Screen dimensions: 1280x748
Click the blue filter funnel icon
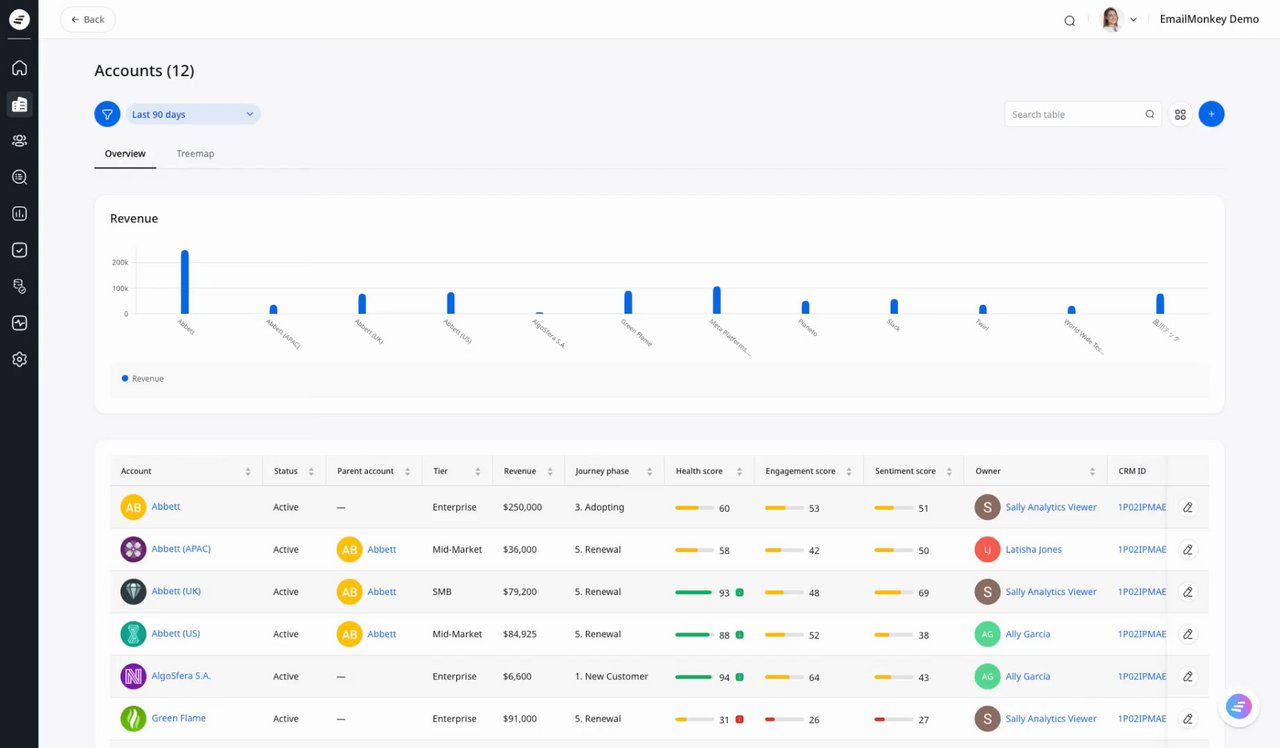point(107,114)
